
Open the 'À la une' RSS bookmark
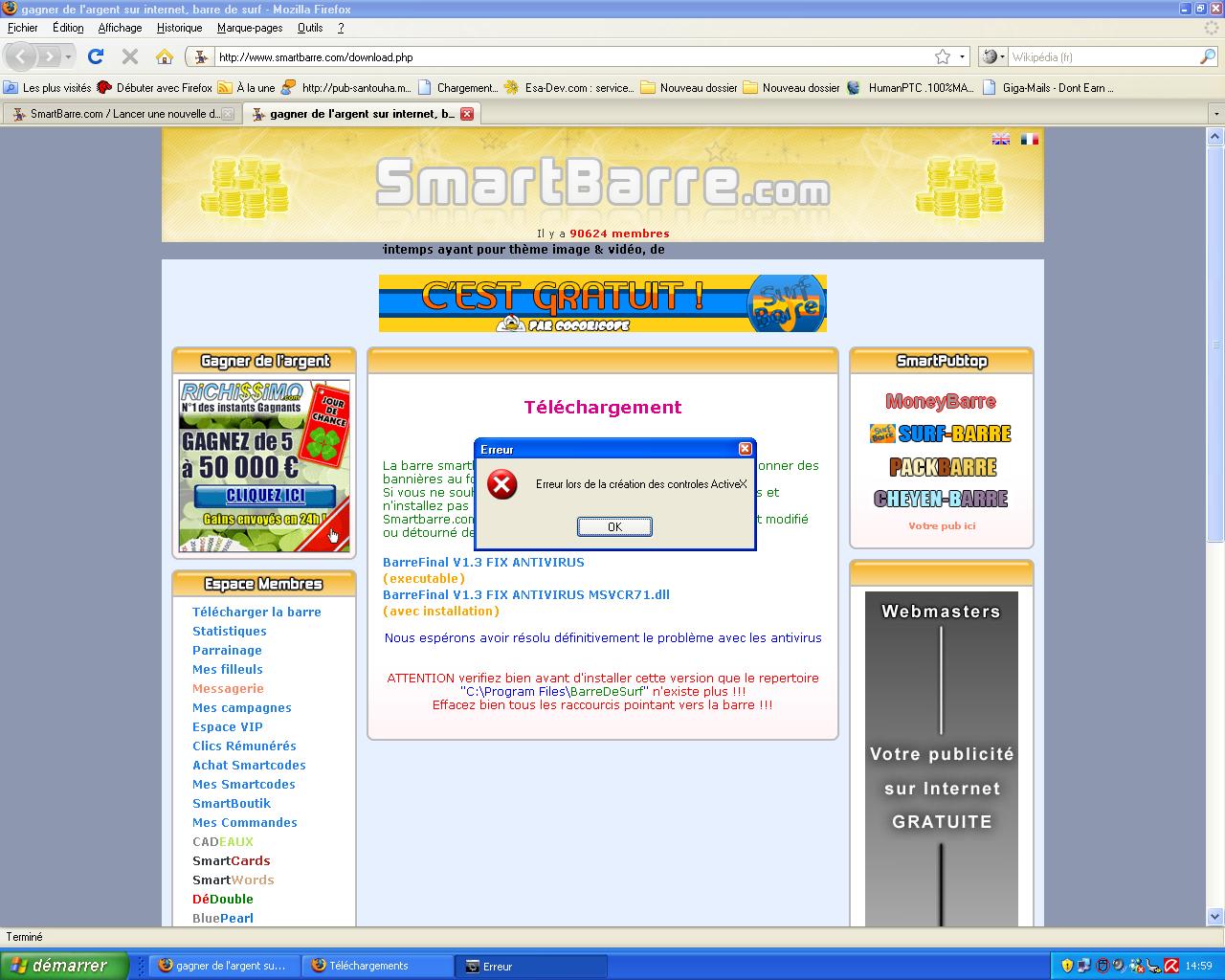247,87
